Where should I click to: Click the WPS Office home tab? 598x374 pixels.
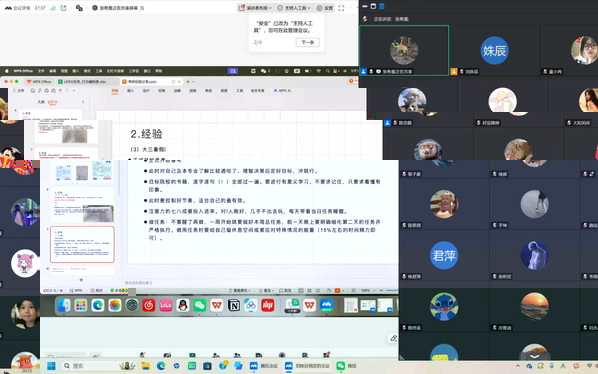[39, 82]
